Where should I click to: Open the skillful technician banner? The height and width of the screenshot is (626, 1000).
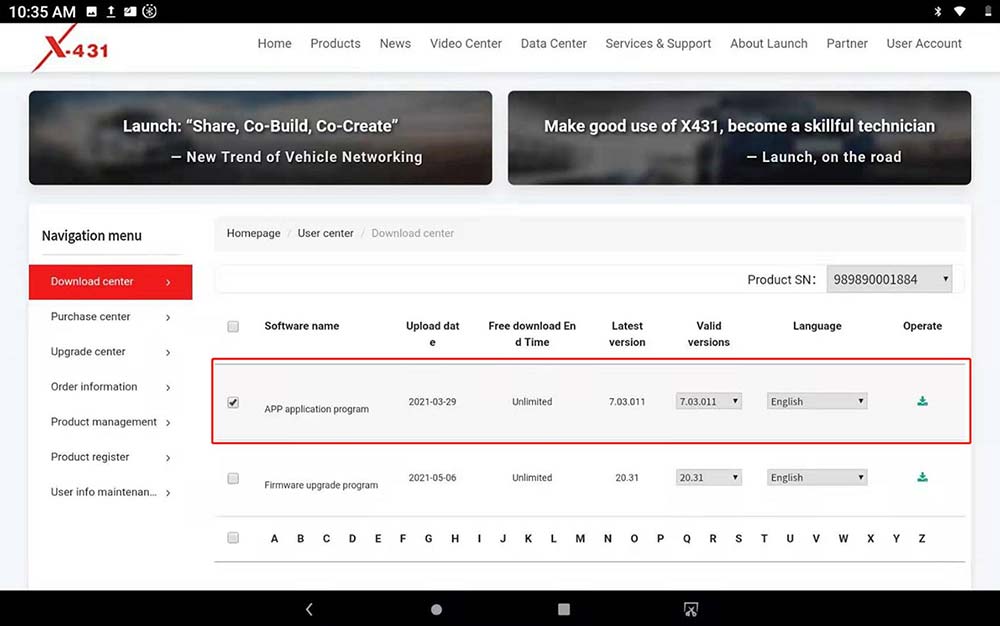coord(739,138)
